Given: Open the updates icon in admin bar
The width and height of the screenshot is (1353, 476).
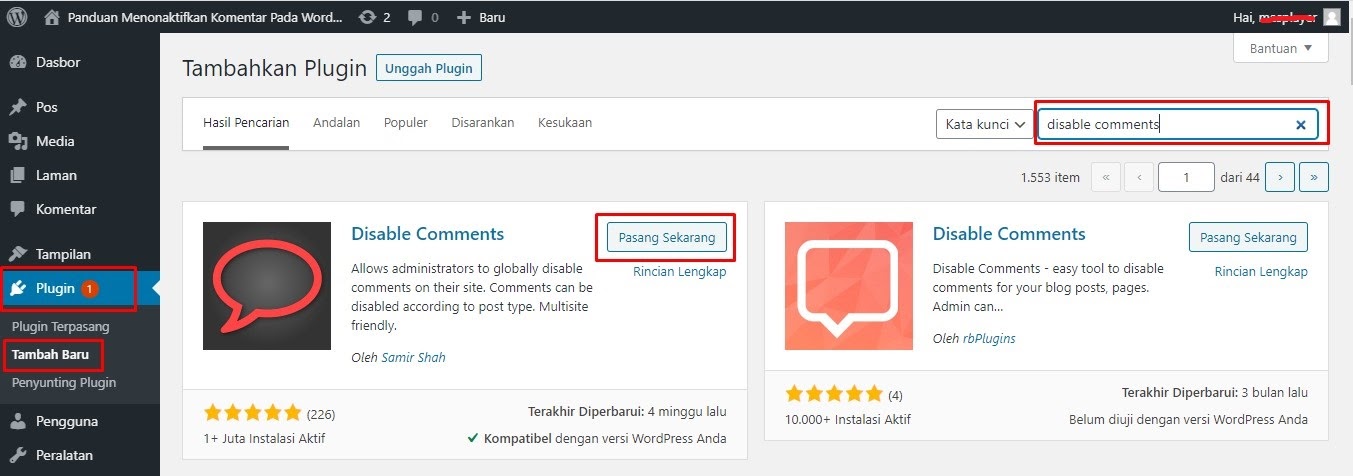Looking at the screenshot, I should (x=367, y=17).
